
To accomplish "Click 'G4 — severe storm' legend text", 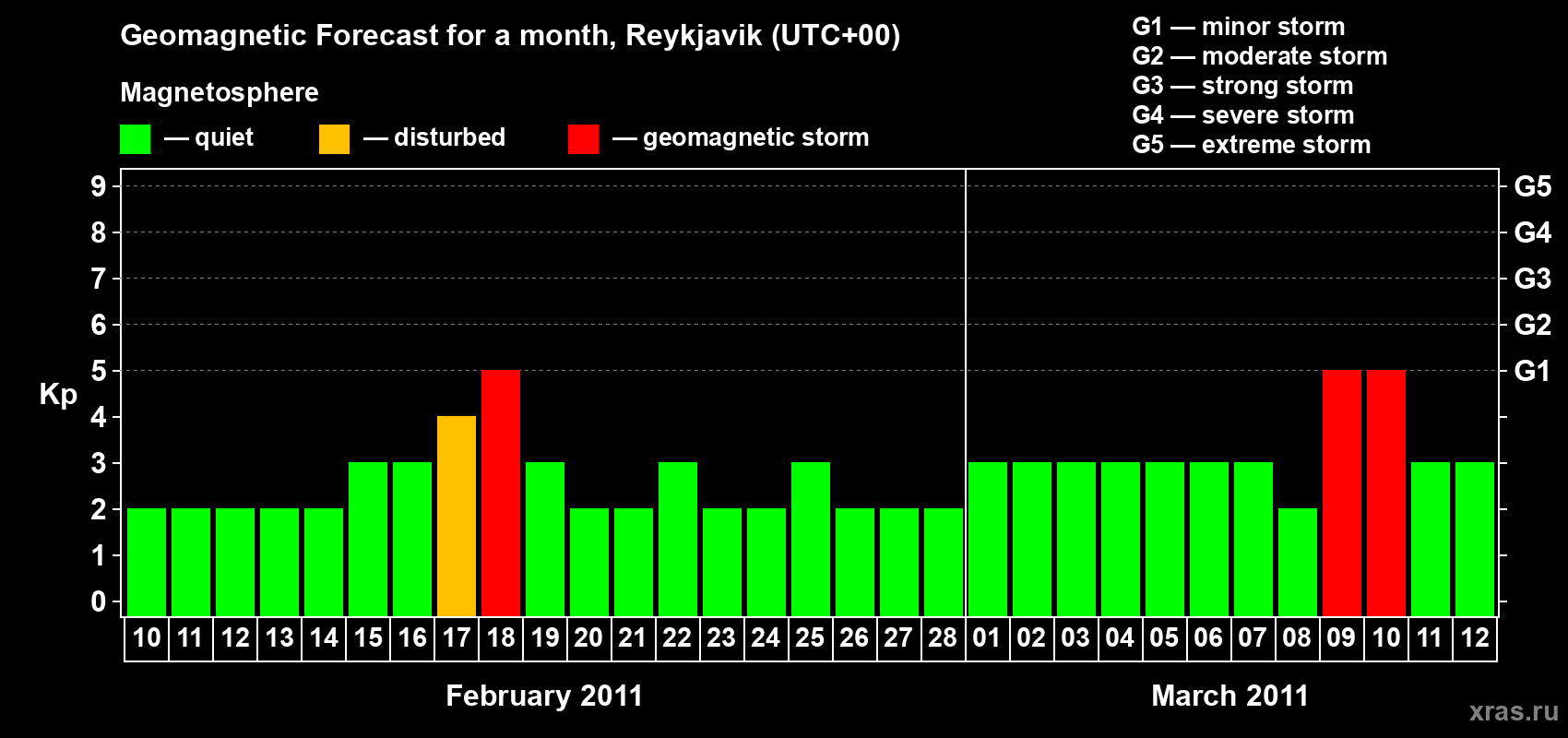I will point(1243,115).
